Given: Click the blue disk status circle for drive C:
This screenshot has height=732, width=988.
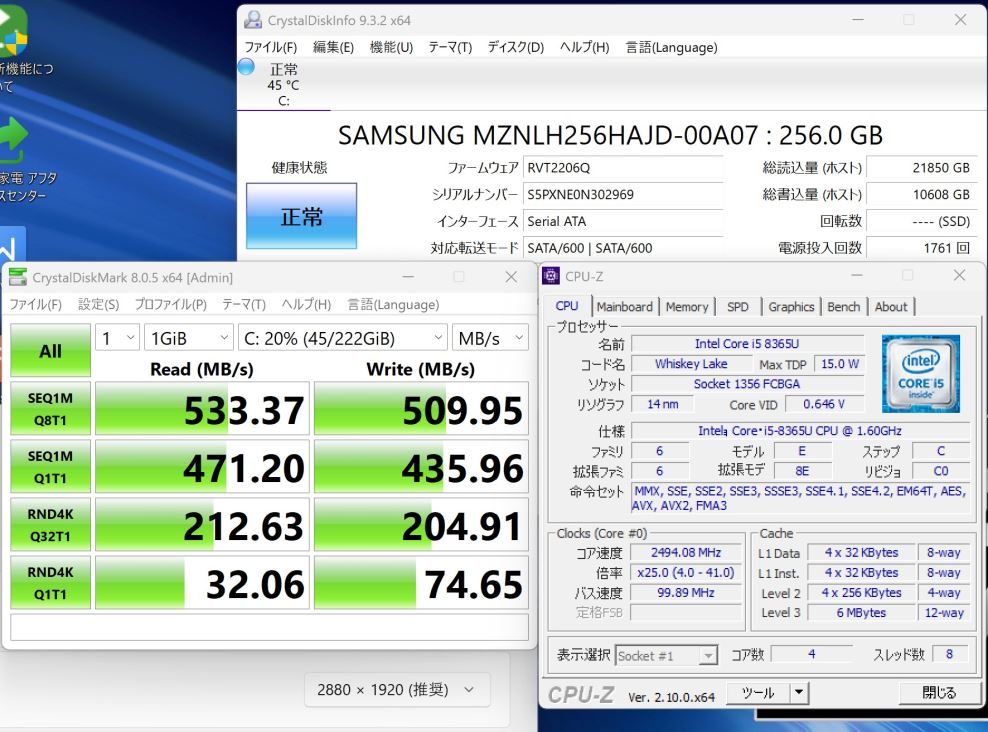Looking at the screenshot, I should point(246,67).
